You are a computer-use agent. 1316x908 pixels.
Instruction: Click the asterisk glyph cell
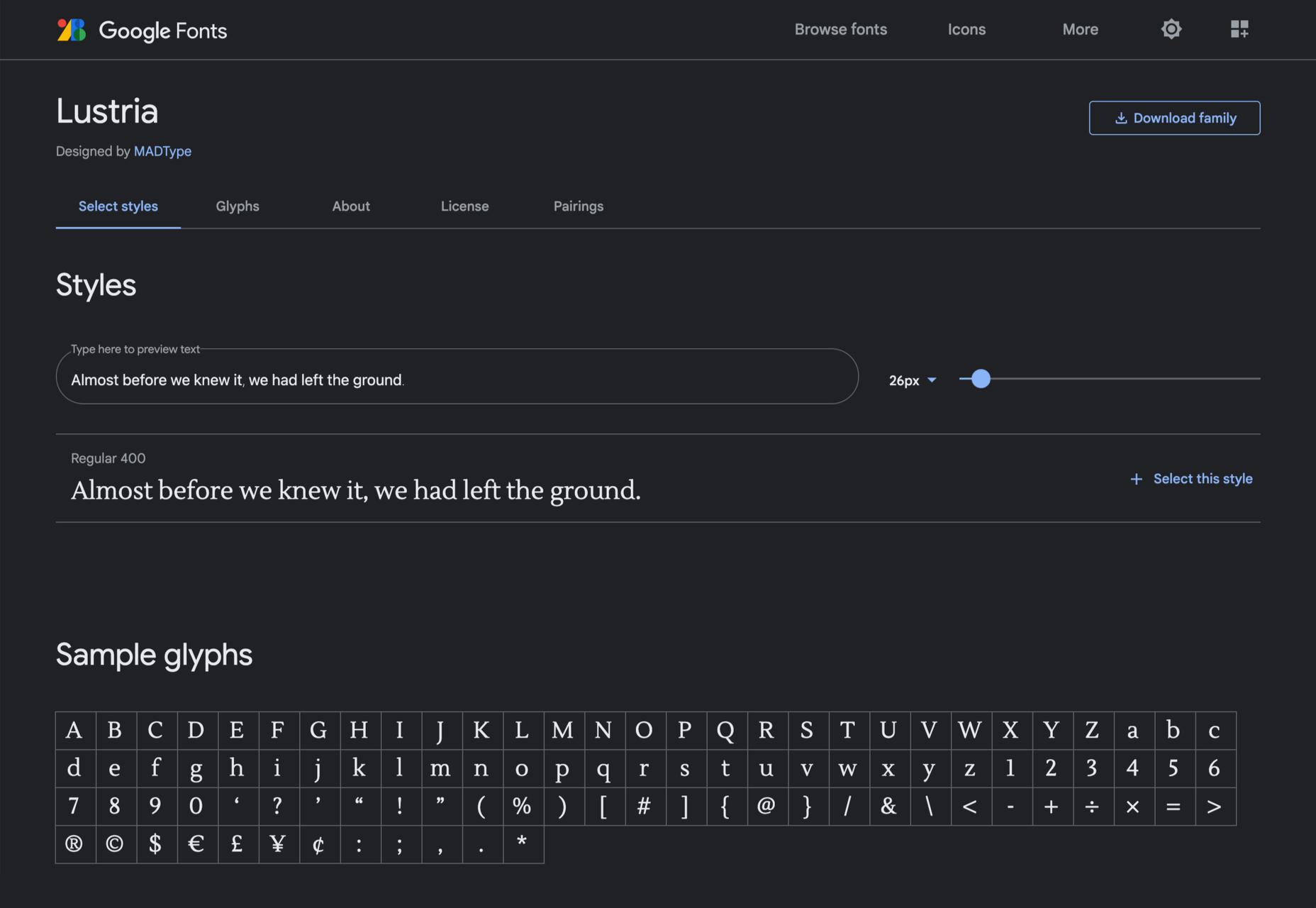(522, 844)
